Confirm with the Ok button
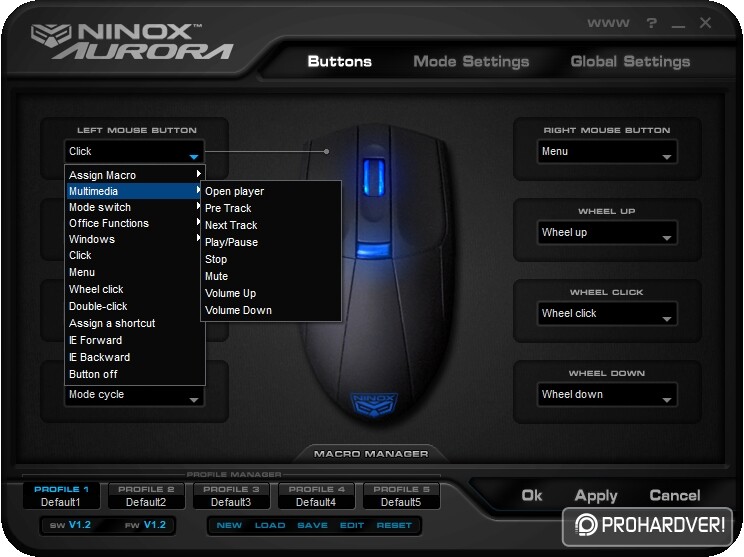Image resolution: width=744 pixels, height=557 pixels. pos(531,495)
